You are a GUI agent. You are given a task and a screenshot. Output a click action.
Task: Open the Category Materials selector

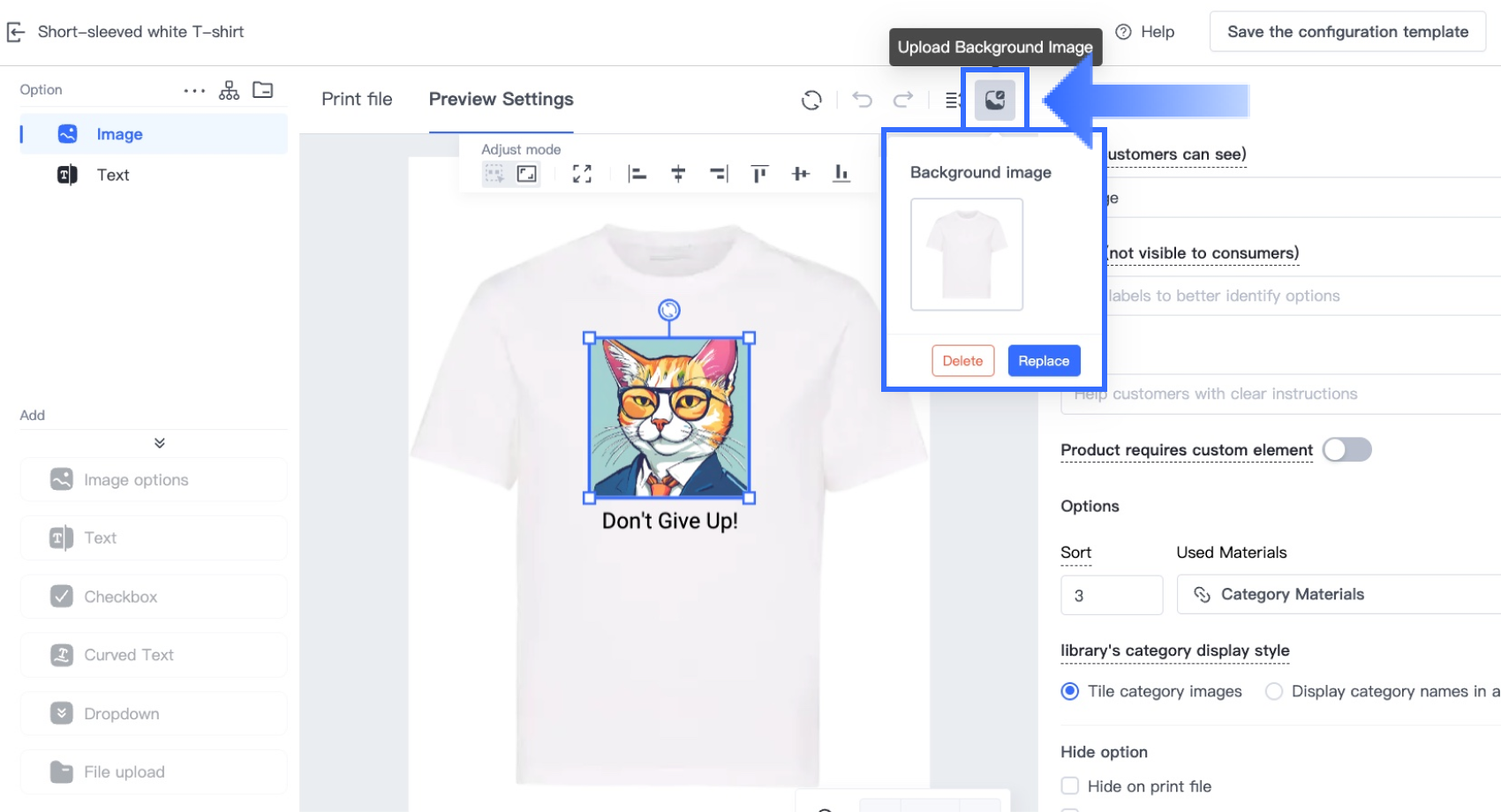[x=1338, y=595]
